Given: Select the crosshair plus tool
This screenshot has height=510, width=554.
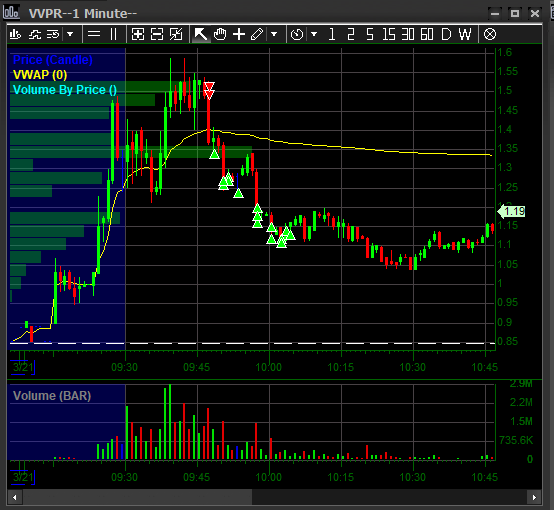Looking at the screenshot, I should click(239, 34).
